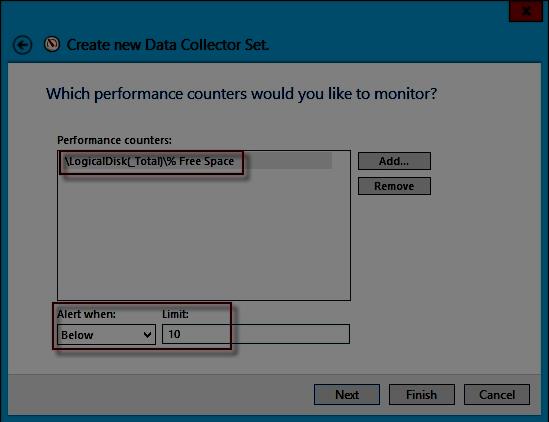Click Finish to complete the wizard
The image size is (549, 422).
(422, 395)
